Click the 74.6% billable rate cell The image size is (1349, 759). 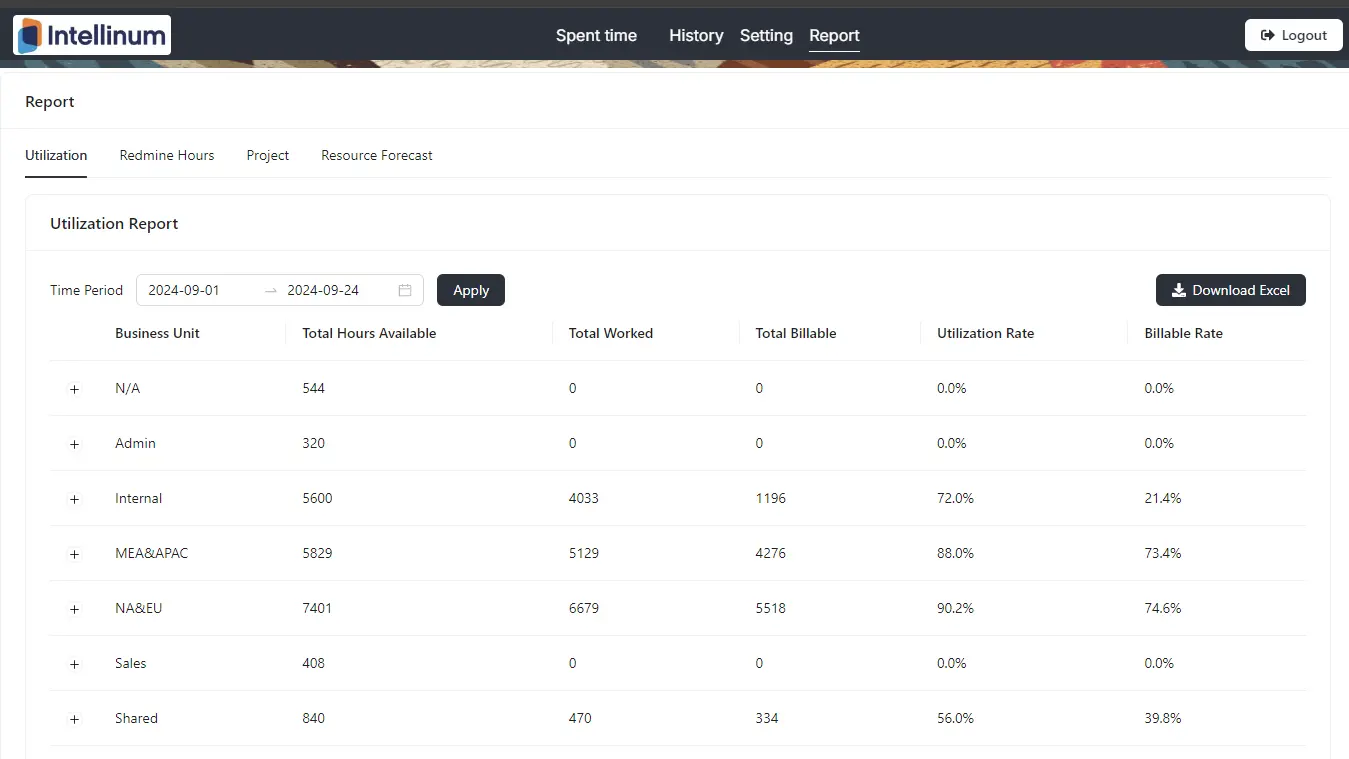[1163, 608]
